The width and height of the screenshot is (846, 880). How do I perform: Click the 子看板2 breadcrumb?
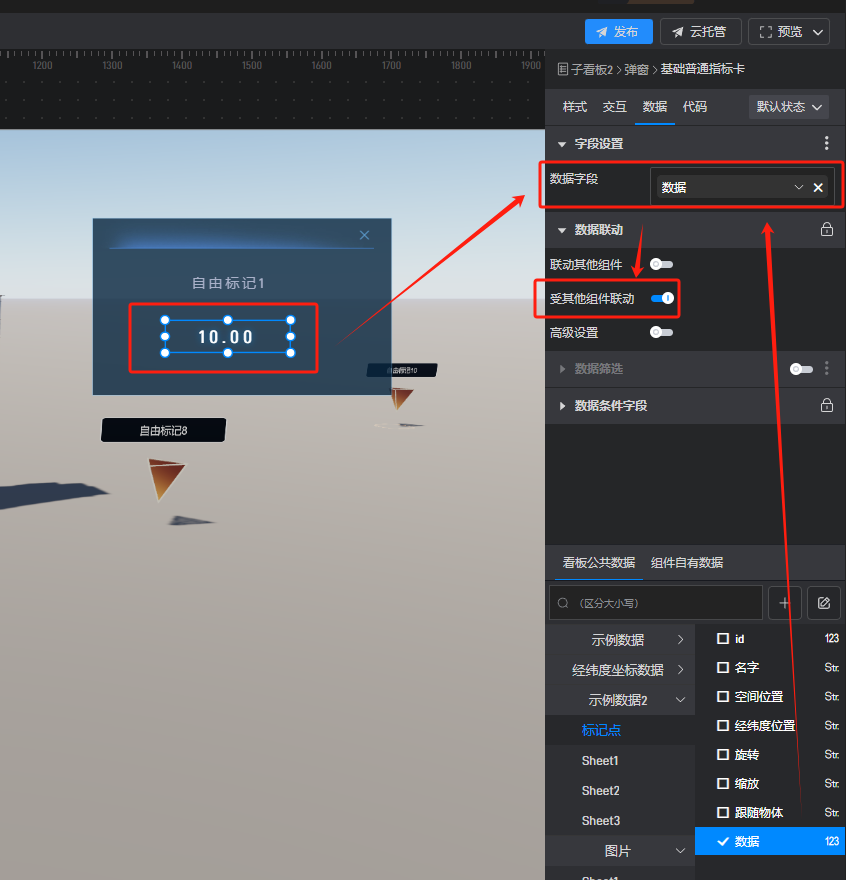click(x=592, y=70)
